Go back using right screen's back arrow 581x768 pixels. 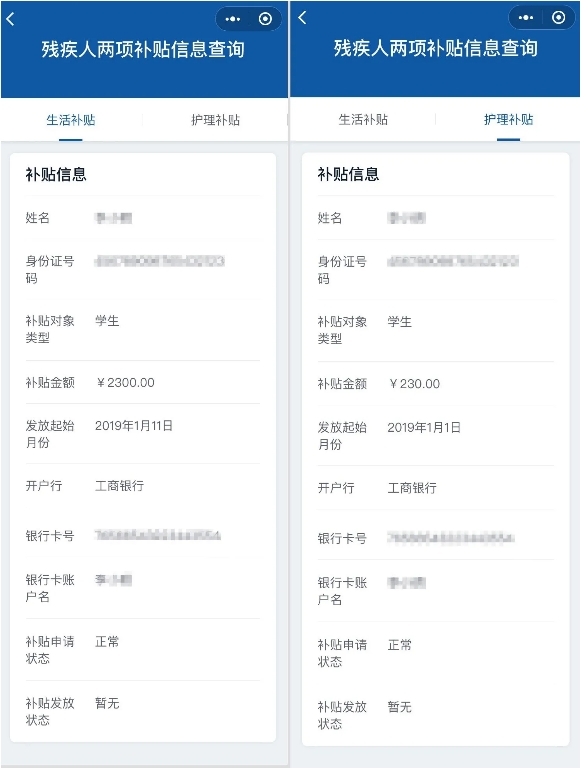click(302, 18)
